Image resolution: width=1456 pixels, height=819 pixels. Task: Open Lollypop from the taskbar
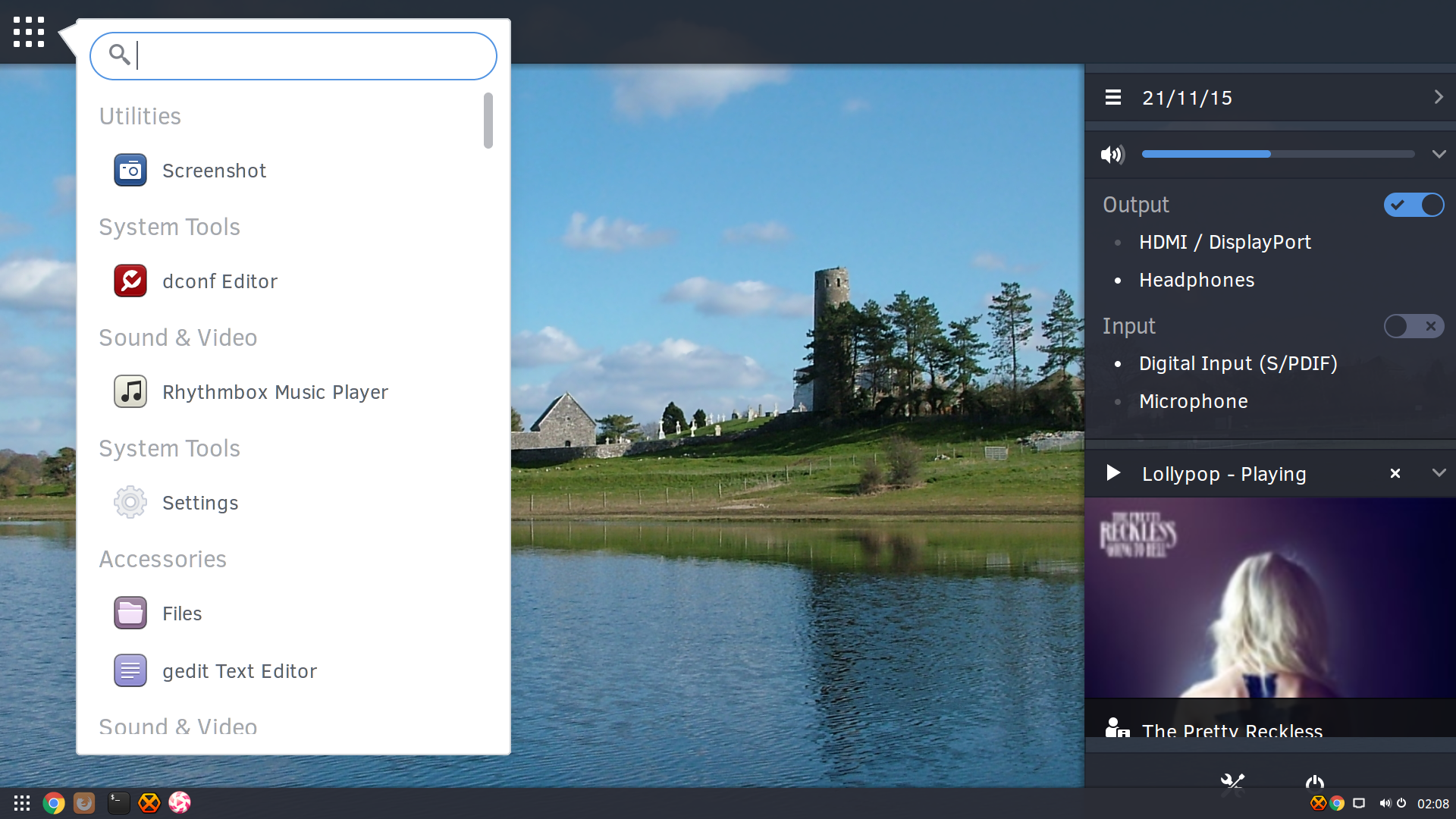pyautogui.click(x=180, y=802)
